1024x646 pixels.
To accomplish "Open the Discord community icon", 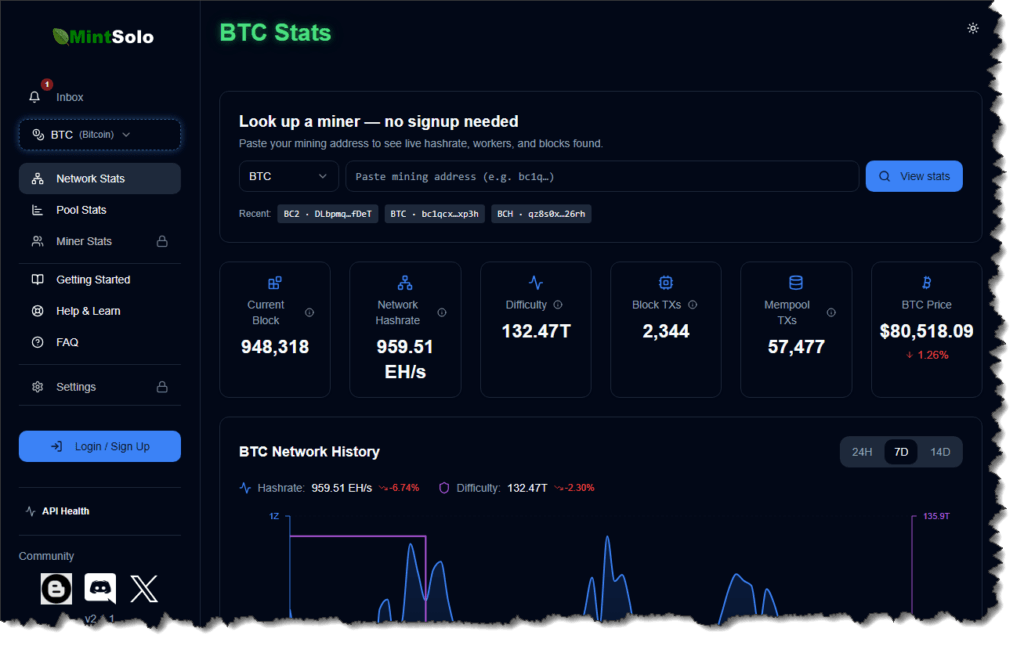I will point(100,589).
